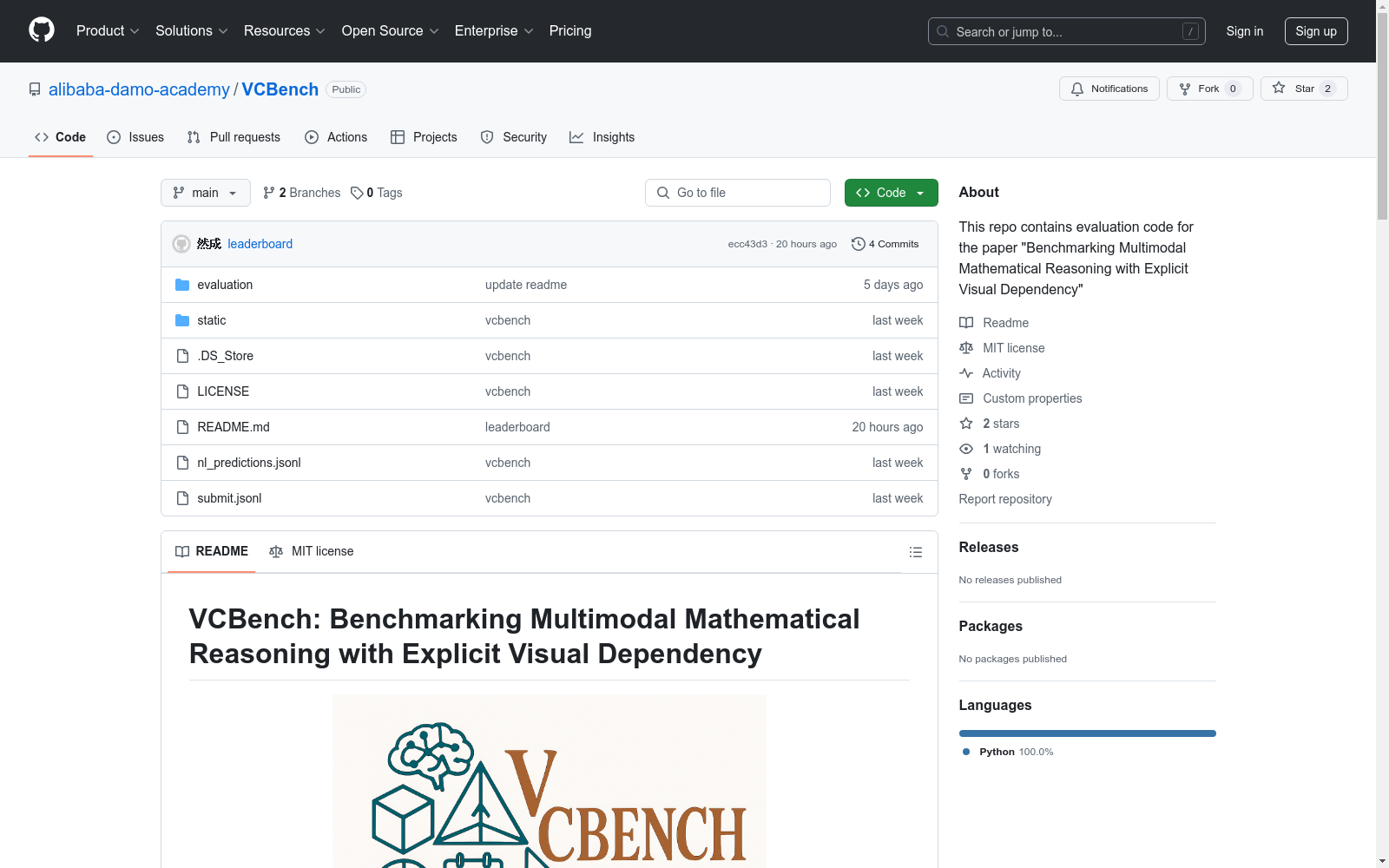Open the Pricing page

[x=570, y=30]
